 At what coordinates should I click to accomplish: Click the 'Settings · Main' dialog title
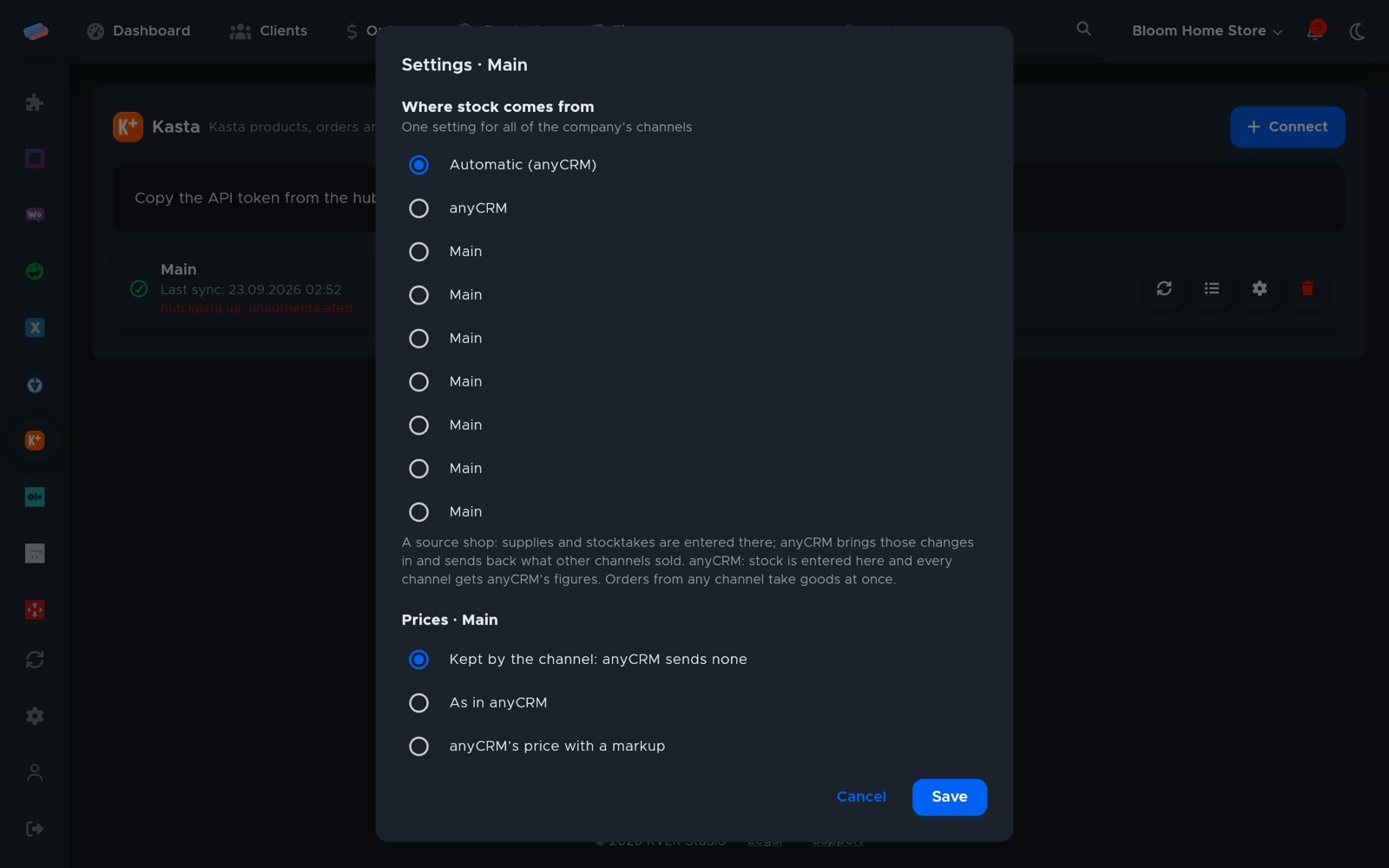coord(464,65)
